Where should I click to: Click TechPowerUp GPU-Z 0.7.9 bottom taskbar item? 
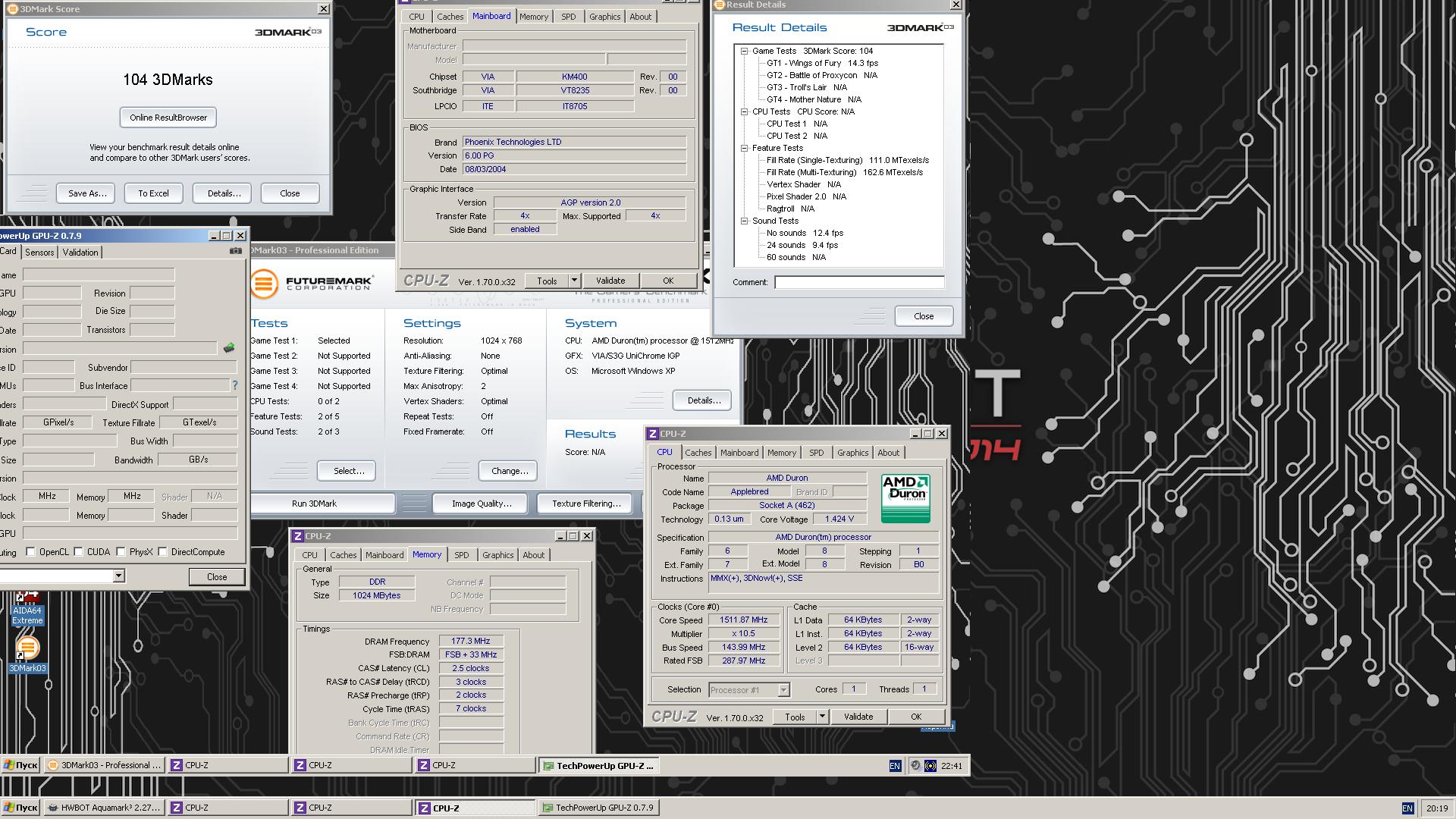click(x=598, y=808)
